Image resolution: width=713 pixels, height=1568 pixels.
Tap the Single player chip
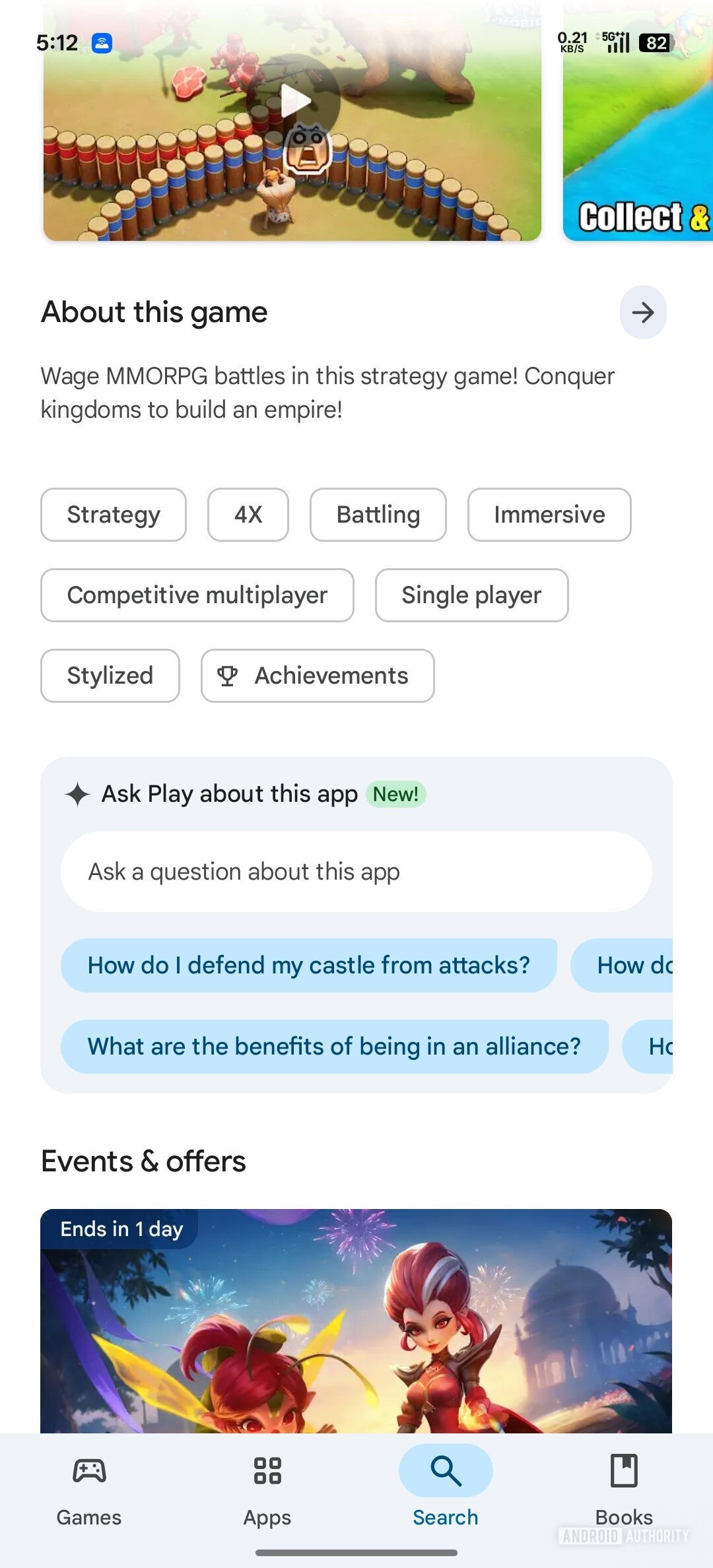[471, 595]
